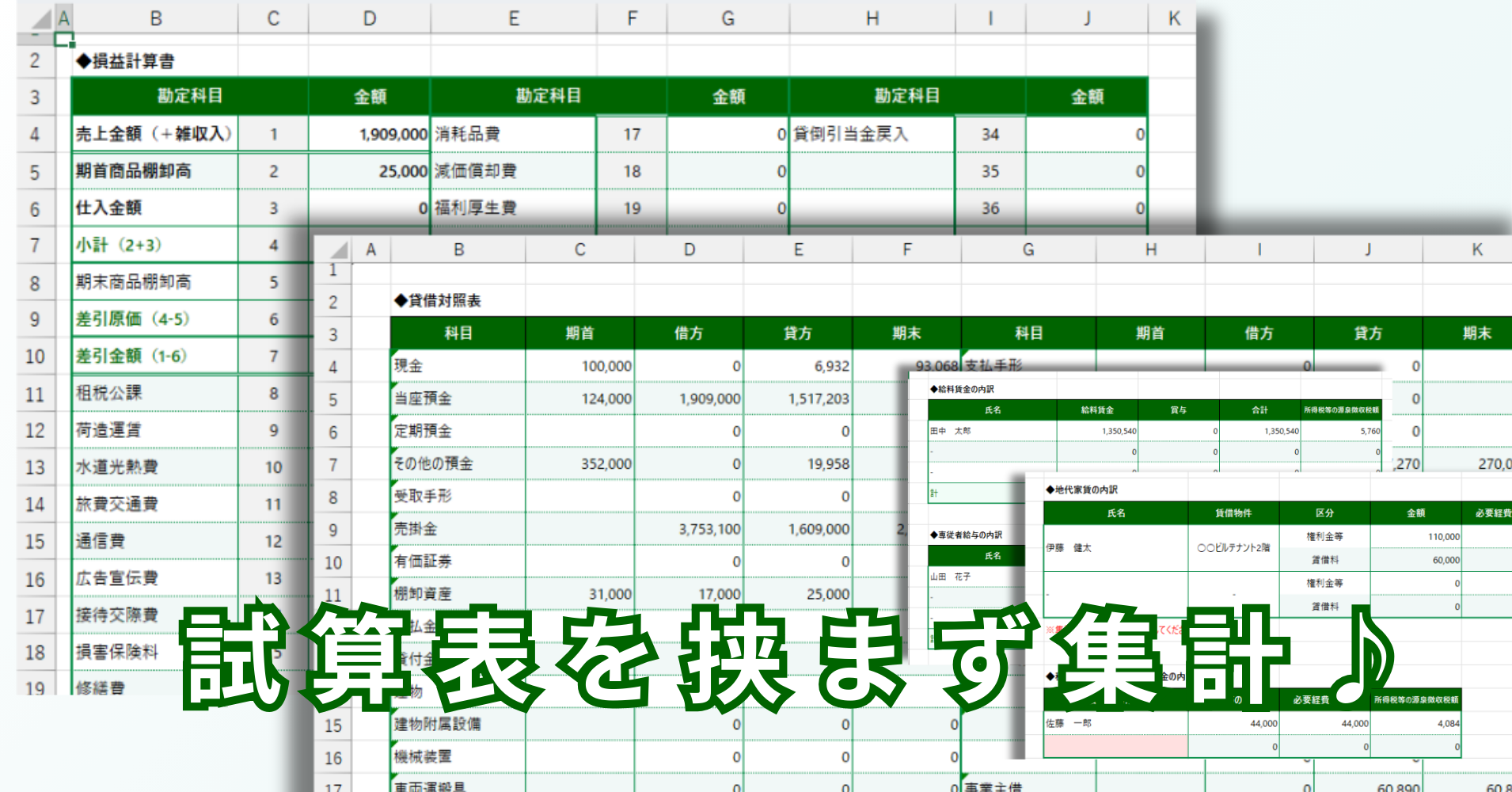
Task: Click 当座預金 貸方 value 1,517,203
Action: (x=798, y=398)
